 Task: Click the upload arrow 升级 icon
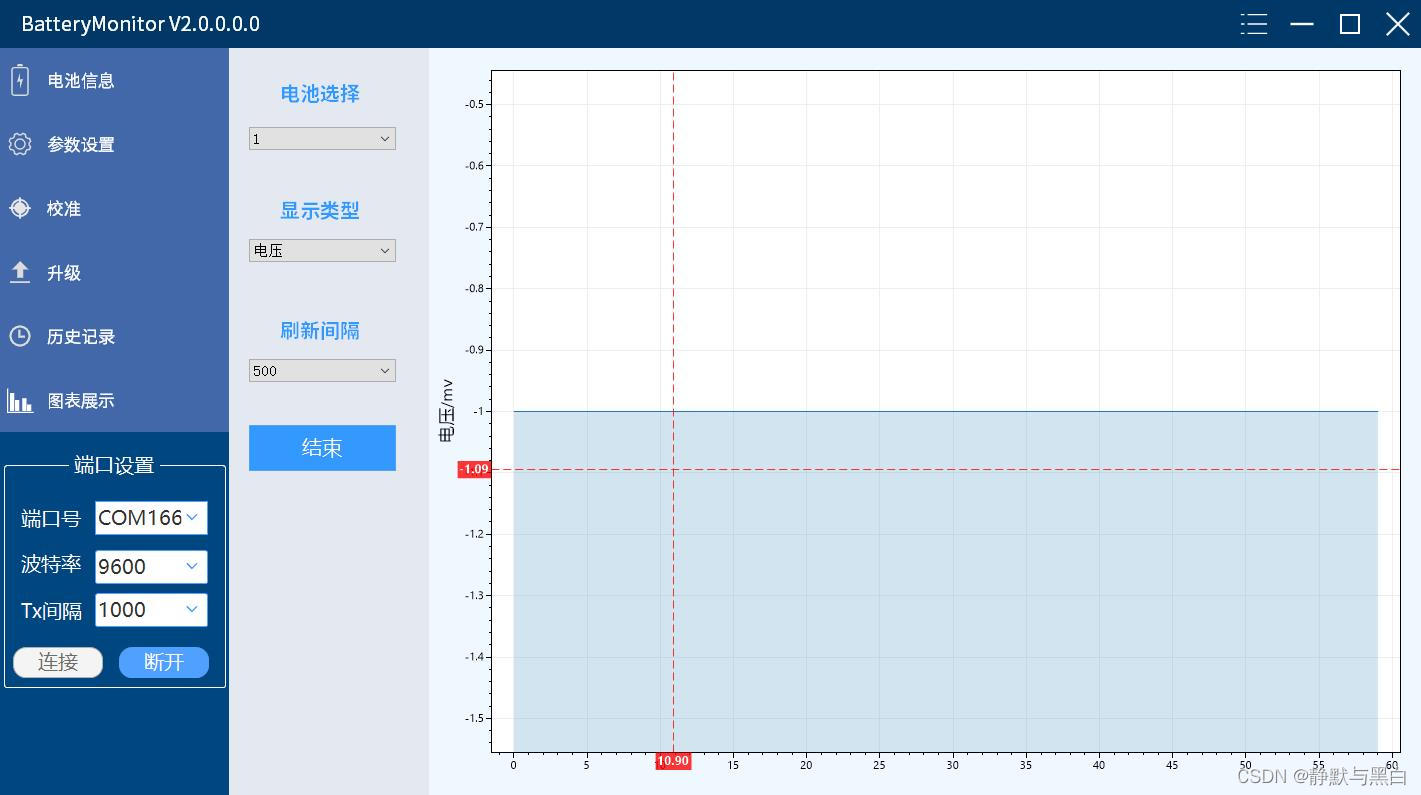20,272
